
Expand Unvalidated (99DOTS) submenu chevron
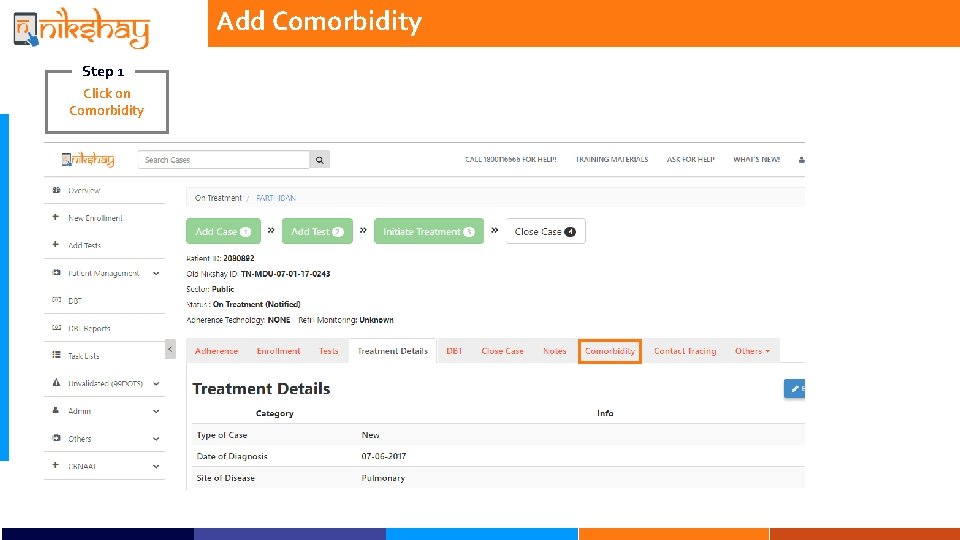156,384
